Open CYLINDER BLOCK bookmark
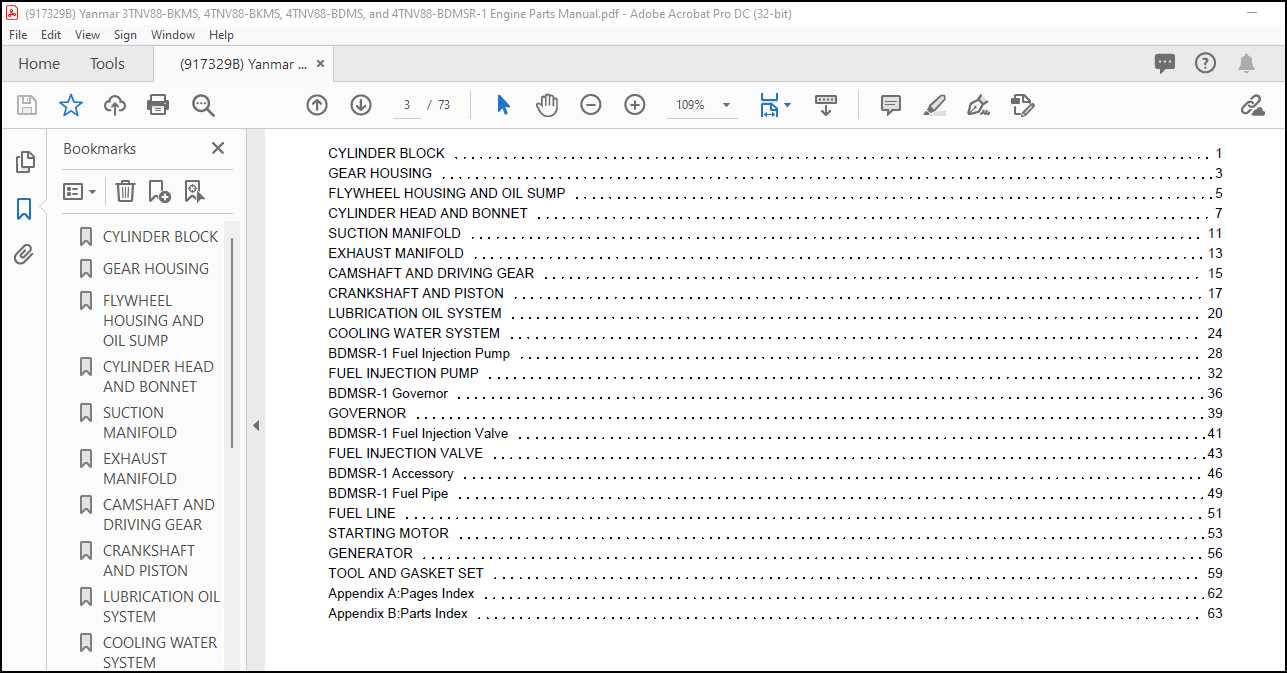Screen dimensions: 1287x673 [160, 237]
